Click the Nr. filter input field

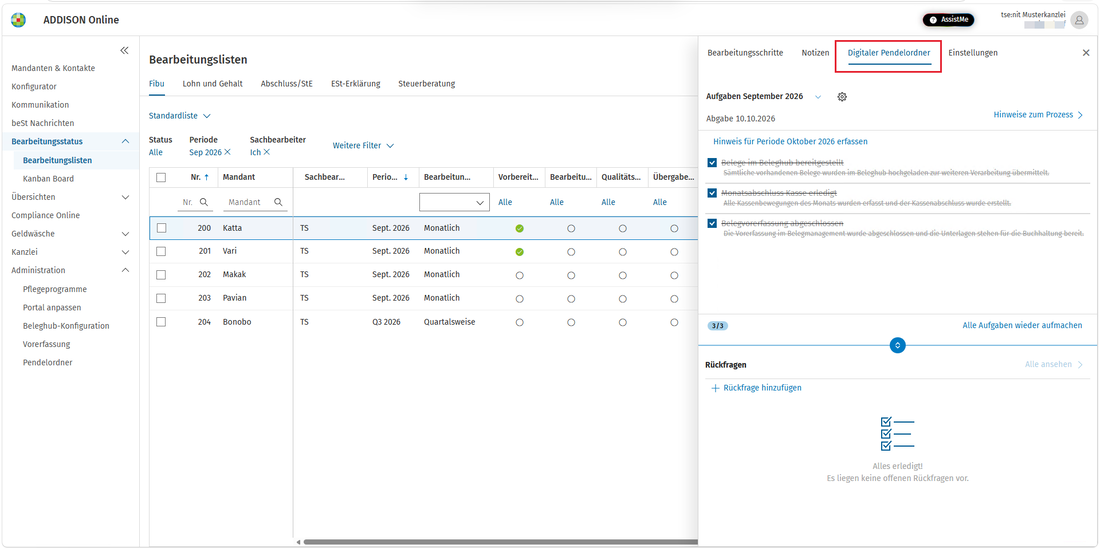tap(194, 202)
